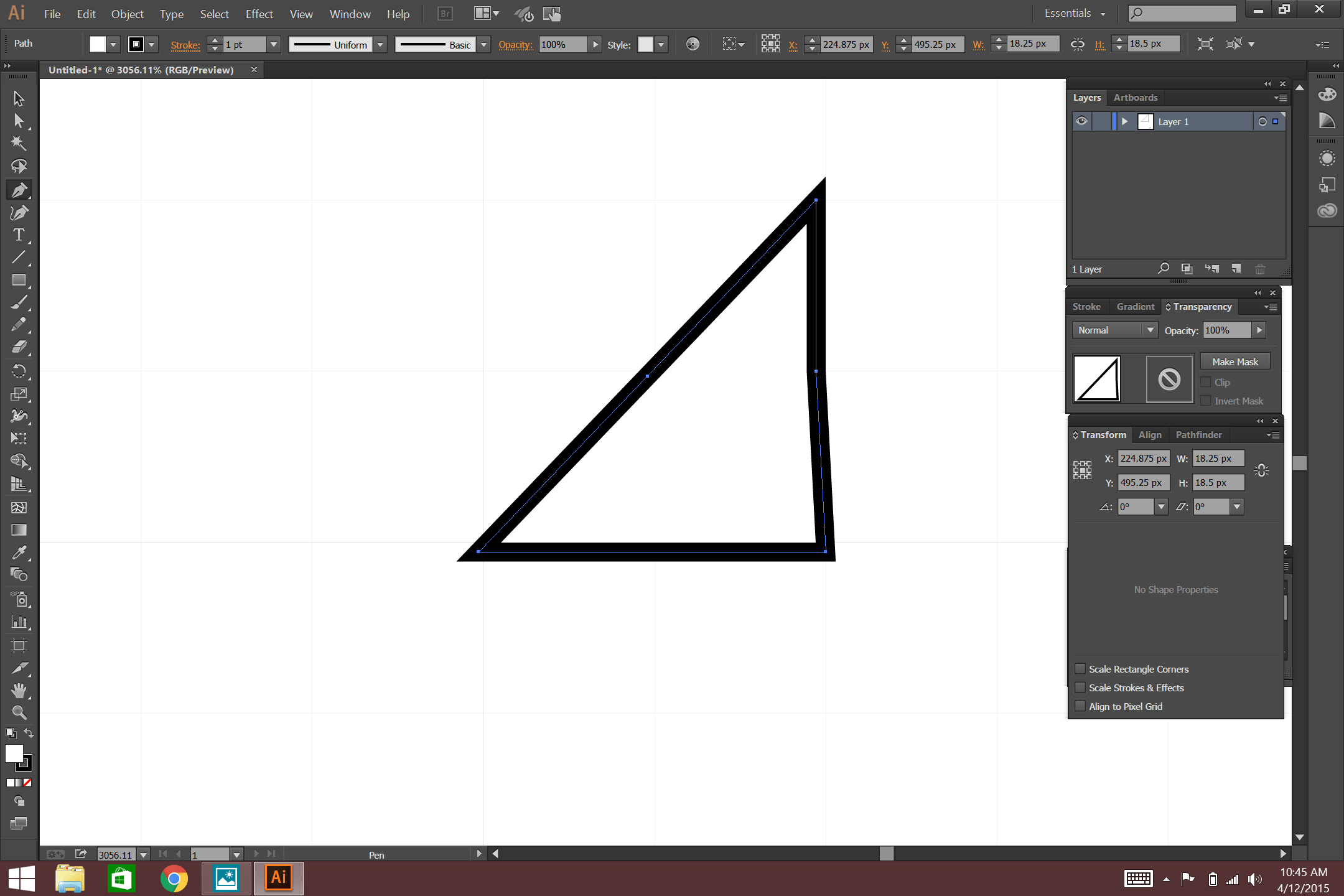The image size is (1344, 896).
Task: Grab the Hand tool
Action: pyautogui.click(x=19, y=690)
